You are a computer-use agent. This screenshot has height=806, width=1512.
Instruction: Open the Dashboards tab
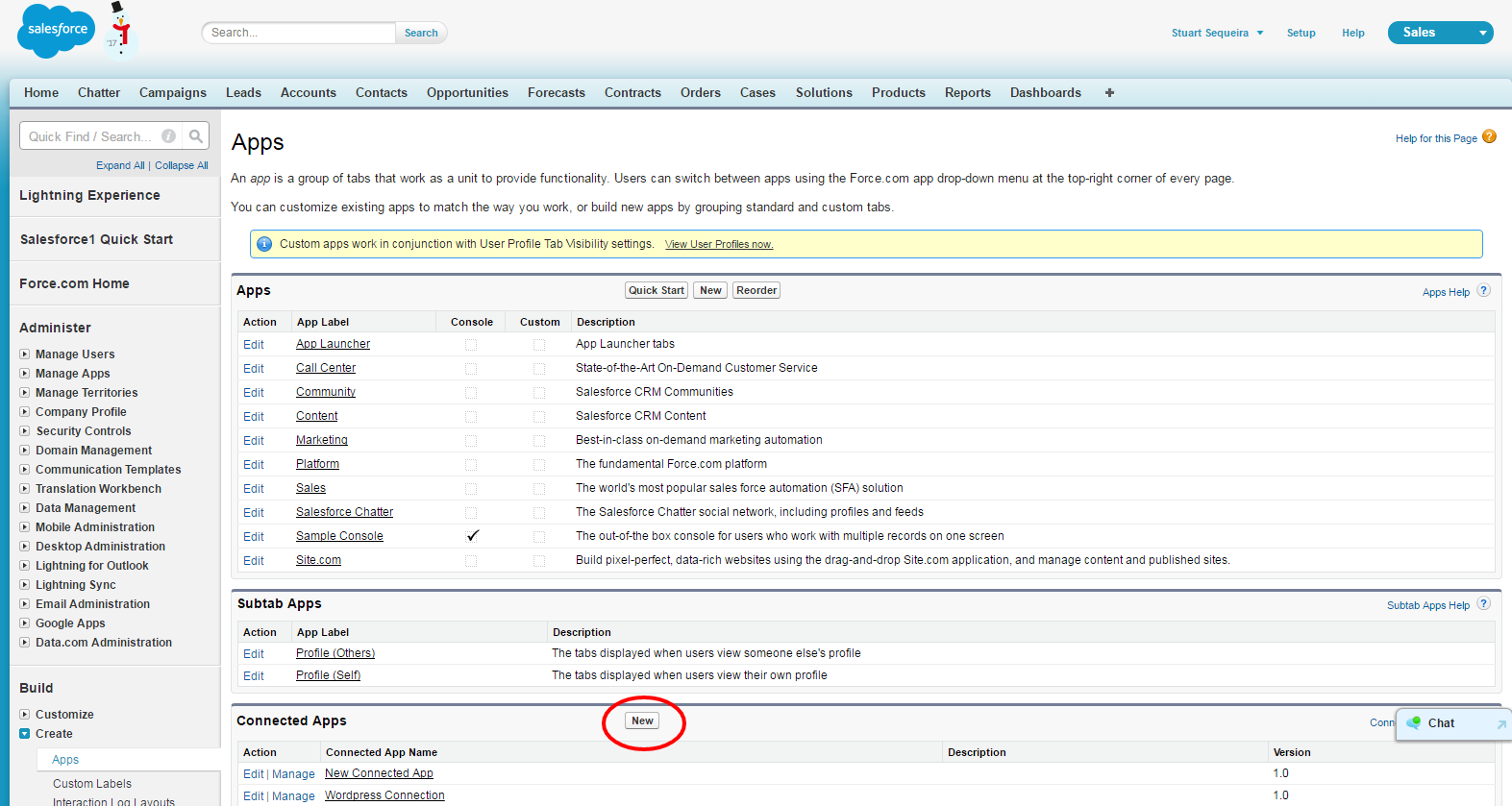click(x=1045, y=93)
